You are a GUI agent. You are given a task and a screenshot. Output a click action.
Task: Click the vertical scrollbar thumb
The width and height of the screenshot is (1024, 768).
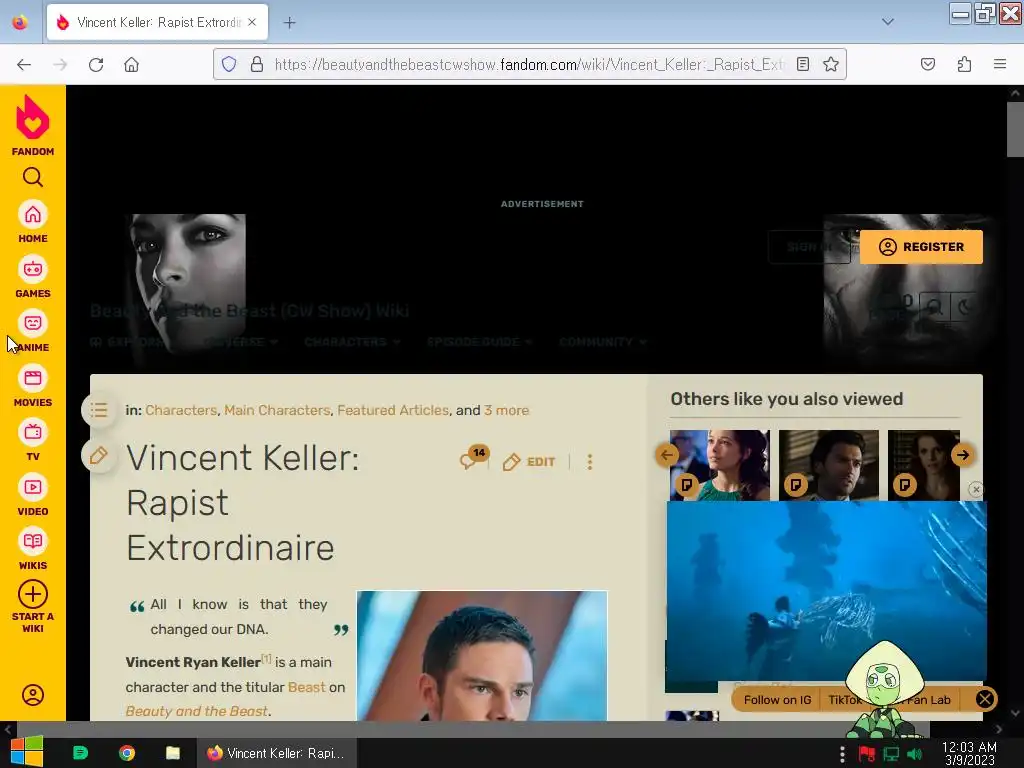pyautogui.click(x=1015, y=129)
